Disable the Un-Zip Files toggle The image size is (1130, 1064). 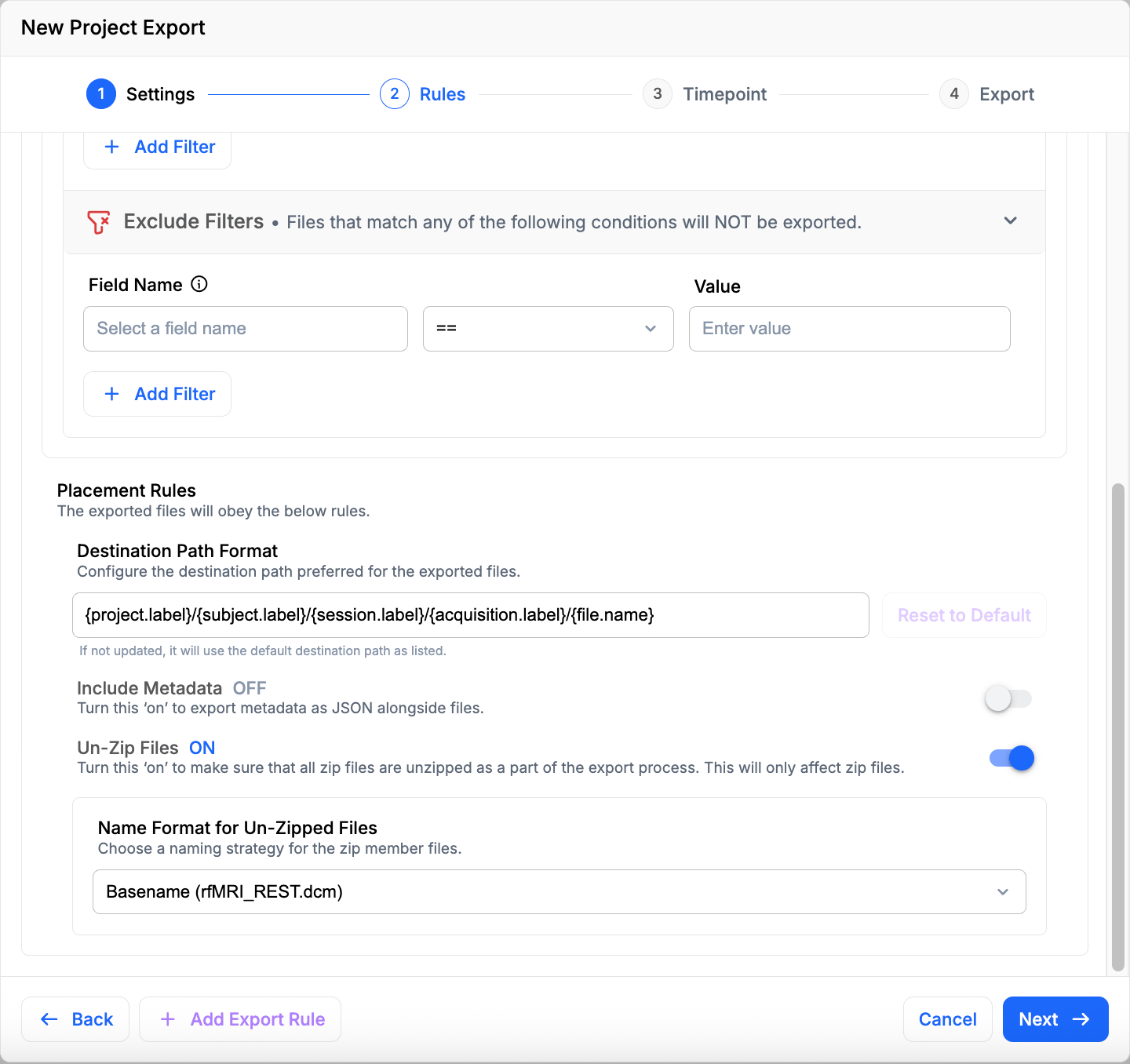(x=1011, y=758)
